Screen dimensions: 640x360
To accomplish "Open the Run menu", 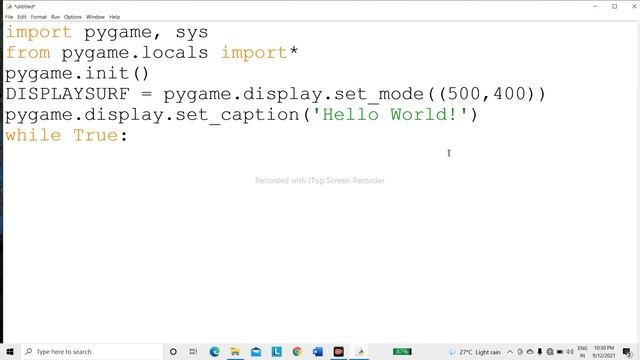I will pos(56,17).
